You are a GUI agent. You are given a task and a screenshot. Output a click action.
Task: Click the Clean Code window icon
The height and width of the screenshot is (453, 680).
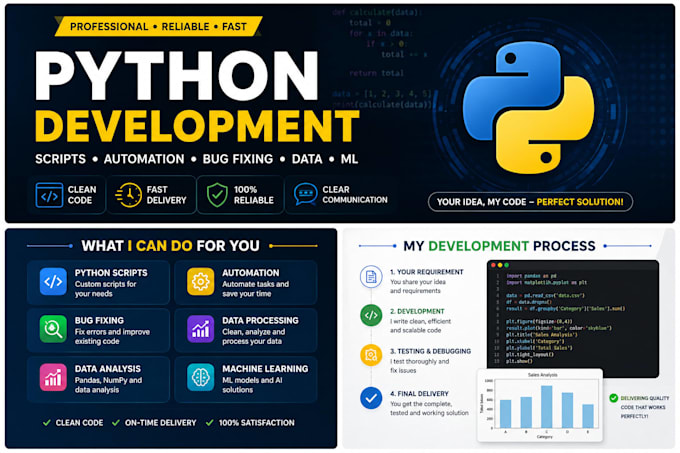coord(49,195)
